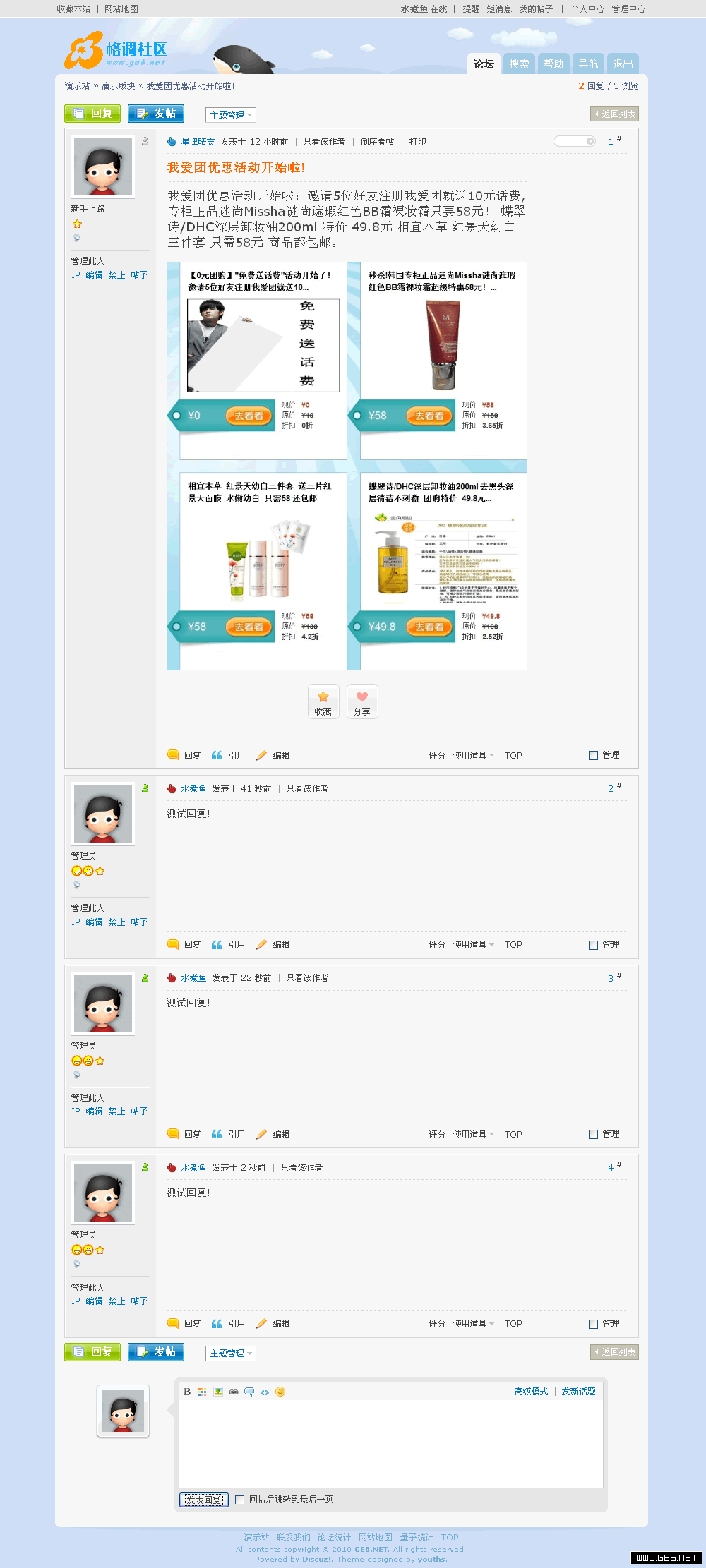Click 收藏本站 in the top bar

(x=73, y=9)
